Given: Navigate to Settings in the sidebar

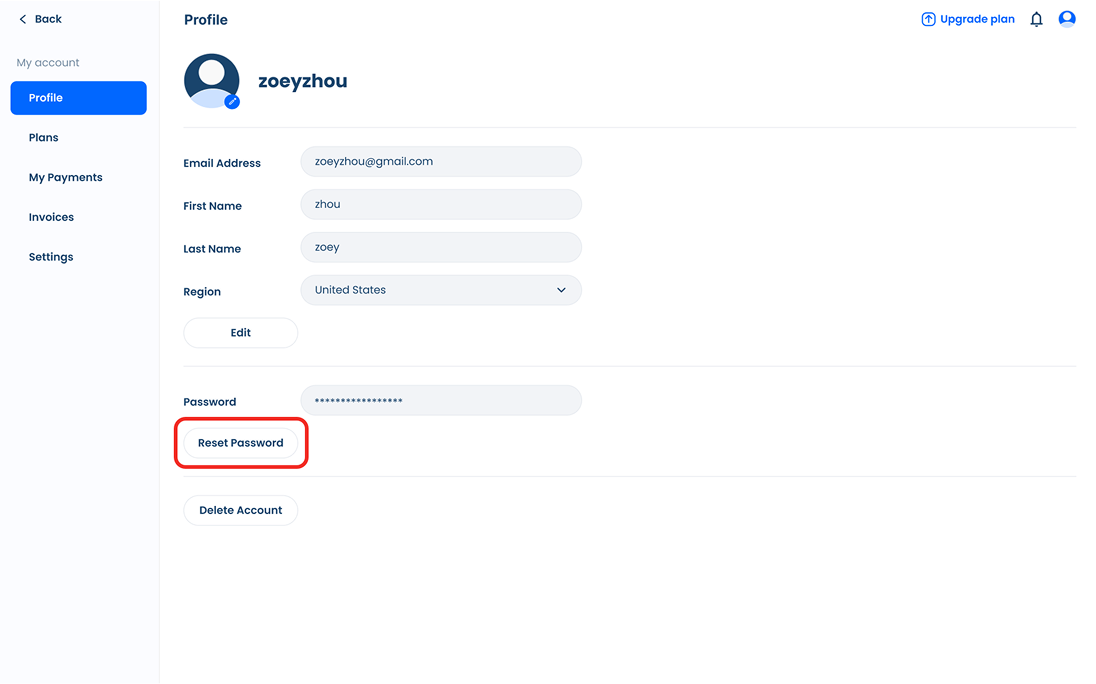Looking at the screenshot, I should click(x=51, y=257).
